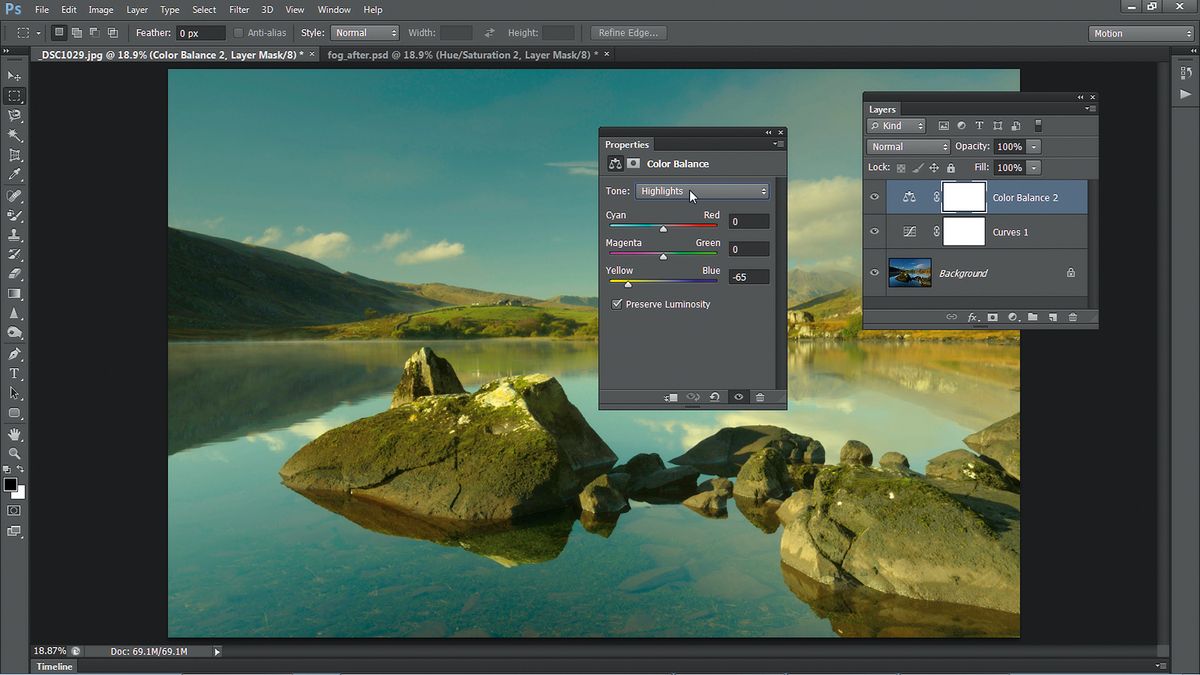Select the Crop tool
Screen dimensions: 1200x675
pos(14,154)
